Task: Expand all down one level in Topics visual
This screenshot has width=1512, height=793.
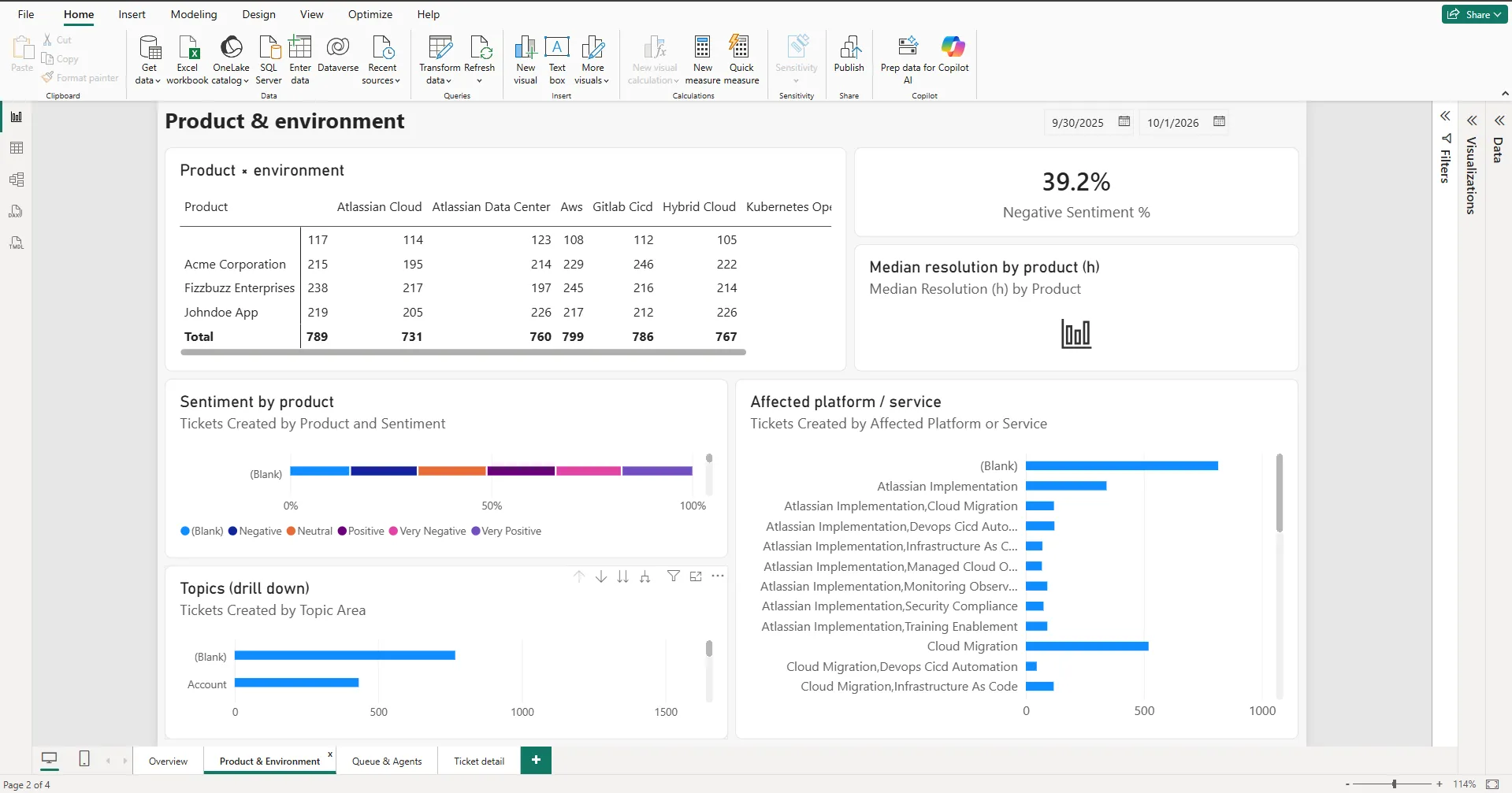Action: pos(645,576)
